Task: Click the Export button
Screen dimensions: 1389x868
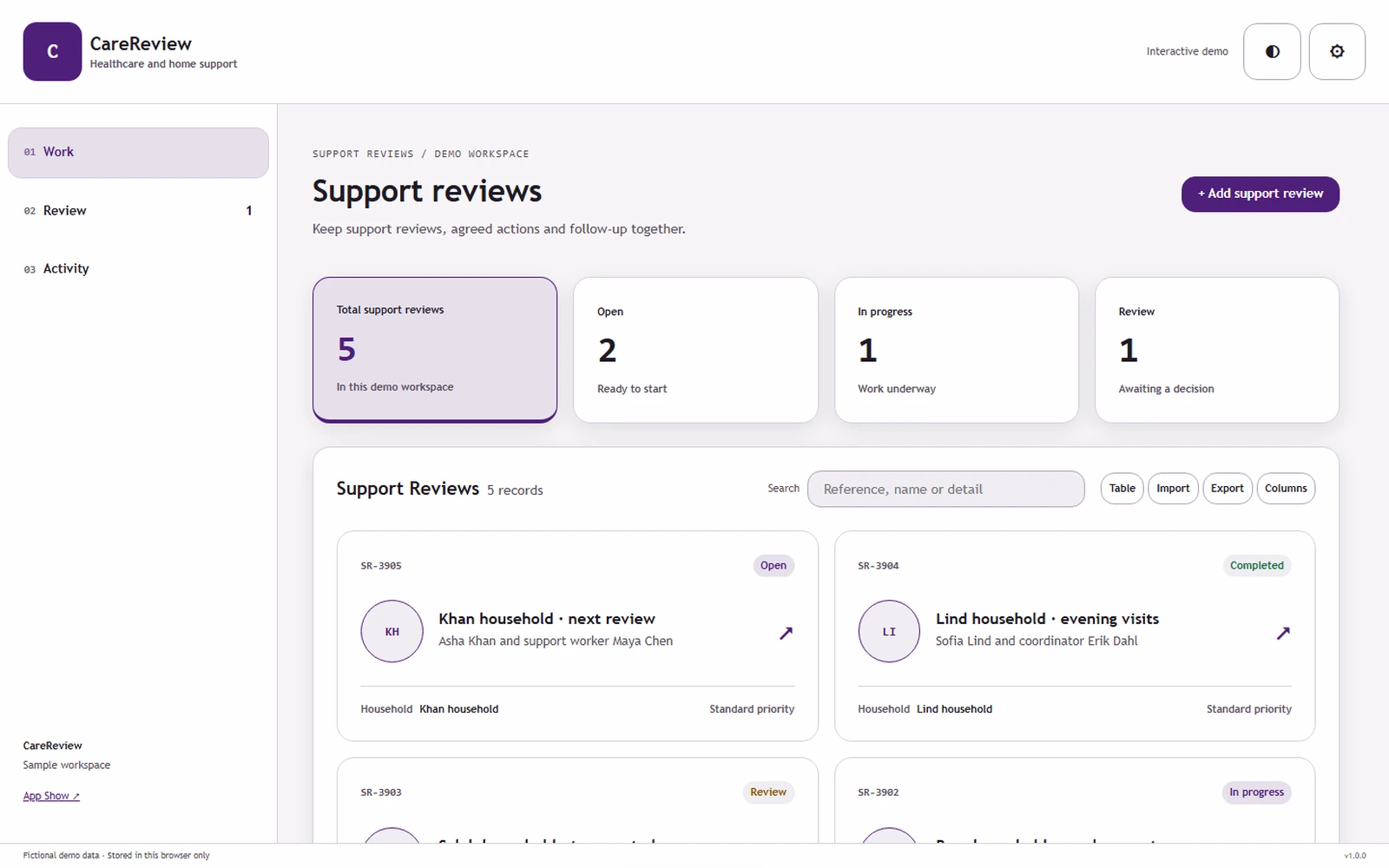Action: point(1228,489)
